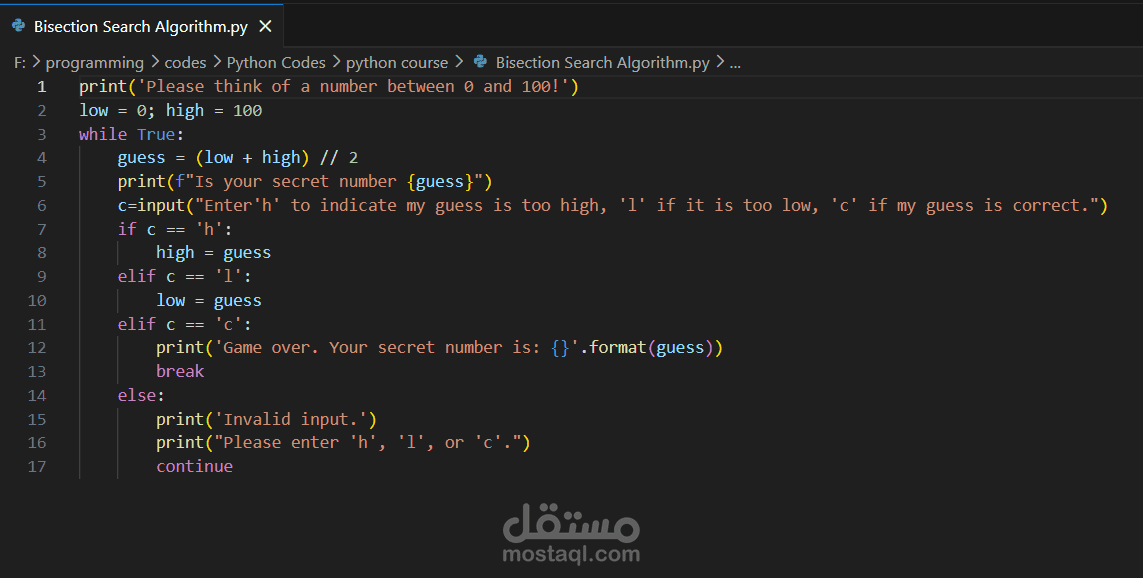
Task: Click line number 1 in the gutter
Action: 41,86
